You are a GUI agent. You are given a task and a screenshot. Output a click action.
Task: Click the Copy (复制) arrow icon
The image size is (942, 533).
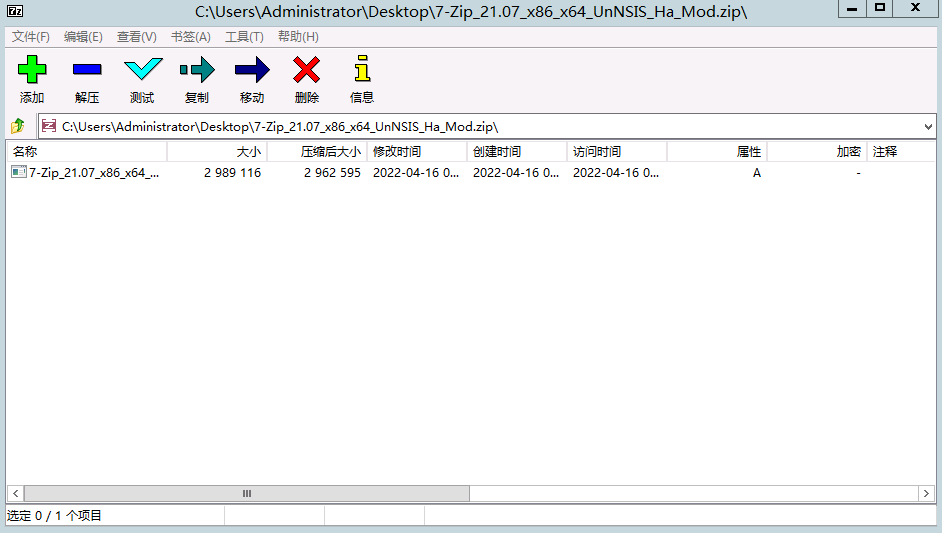[x=197, y=70]
